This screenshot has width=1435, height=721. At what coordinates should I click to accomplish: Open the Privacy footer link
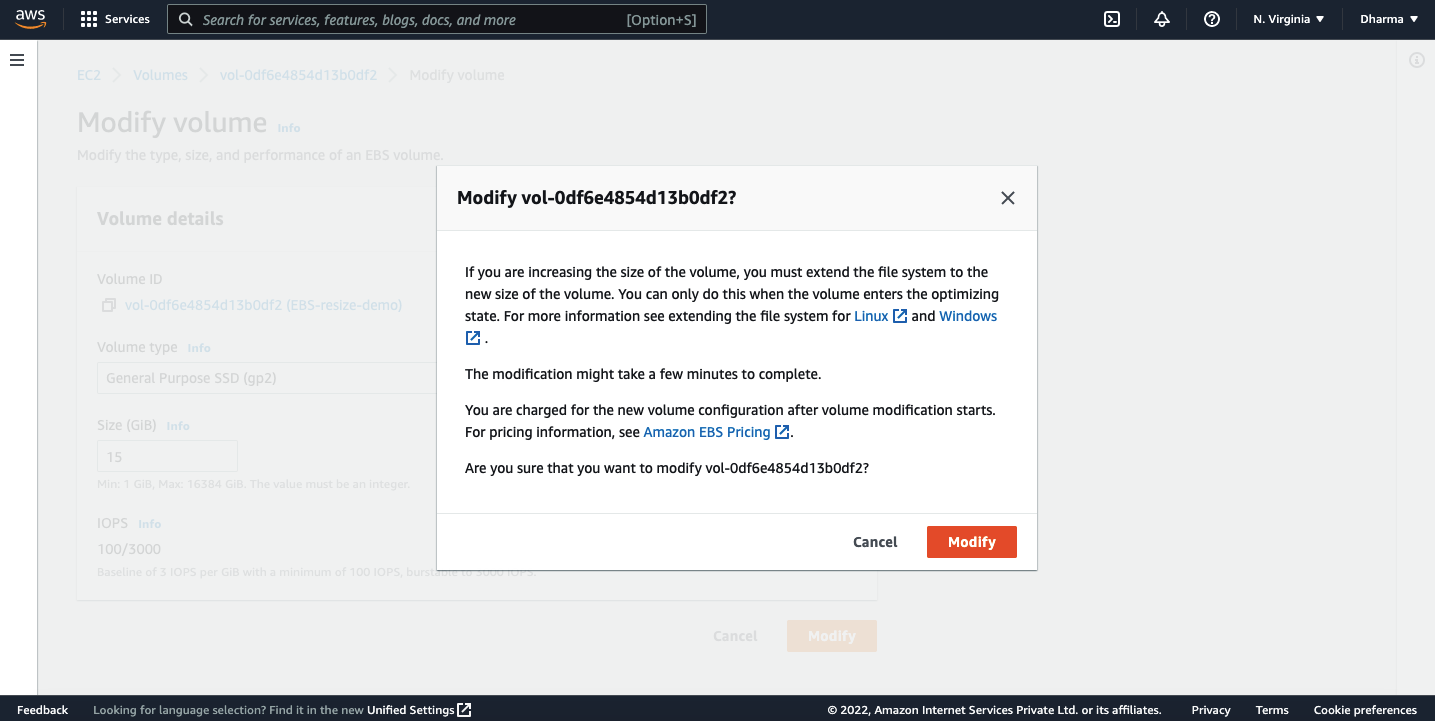point(1211,710)
